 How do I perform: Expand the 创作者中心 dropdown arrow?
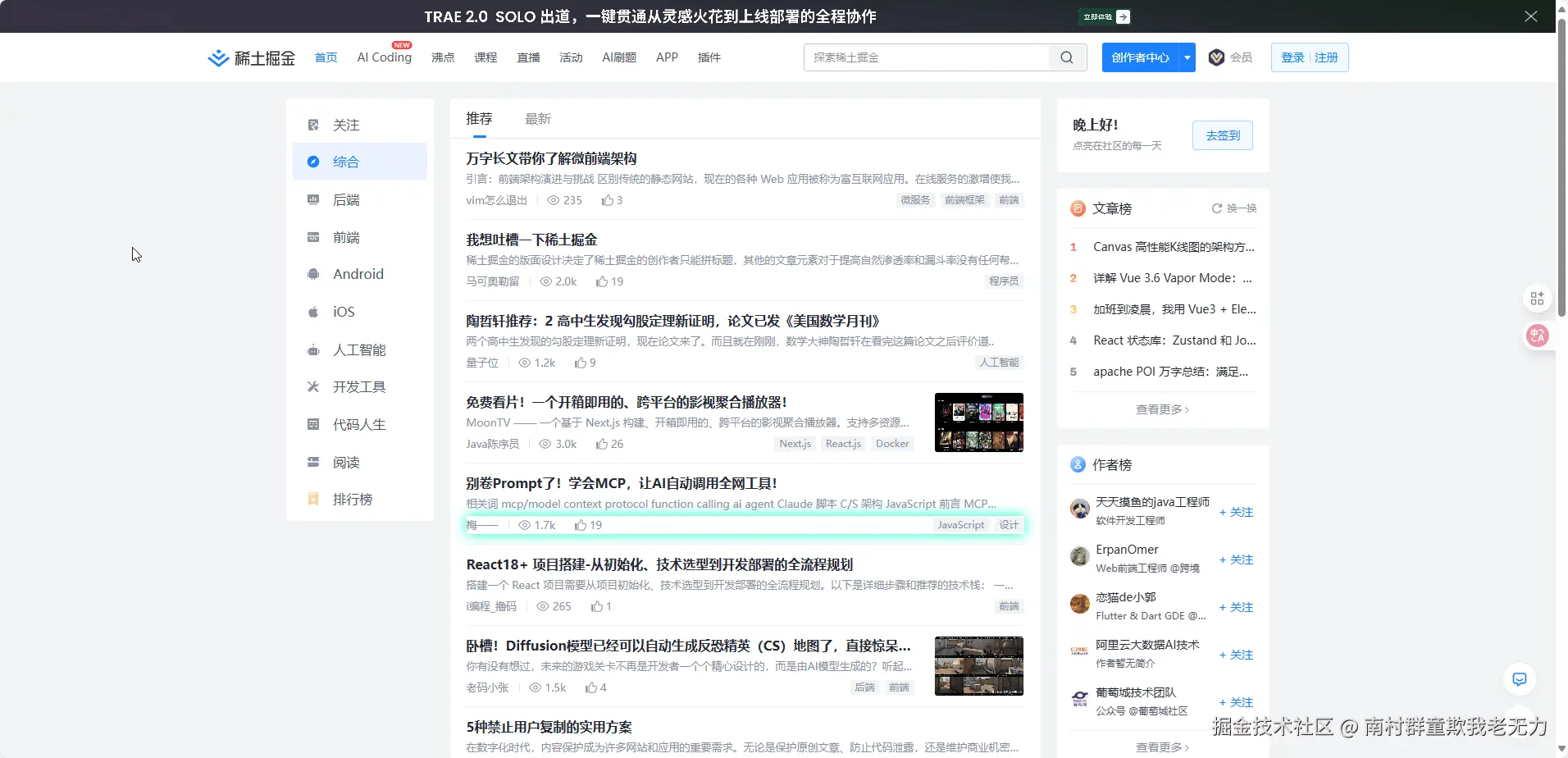point(1187,57)
